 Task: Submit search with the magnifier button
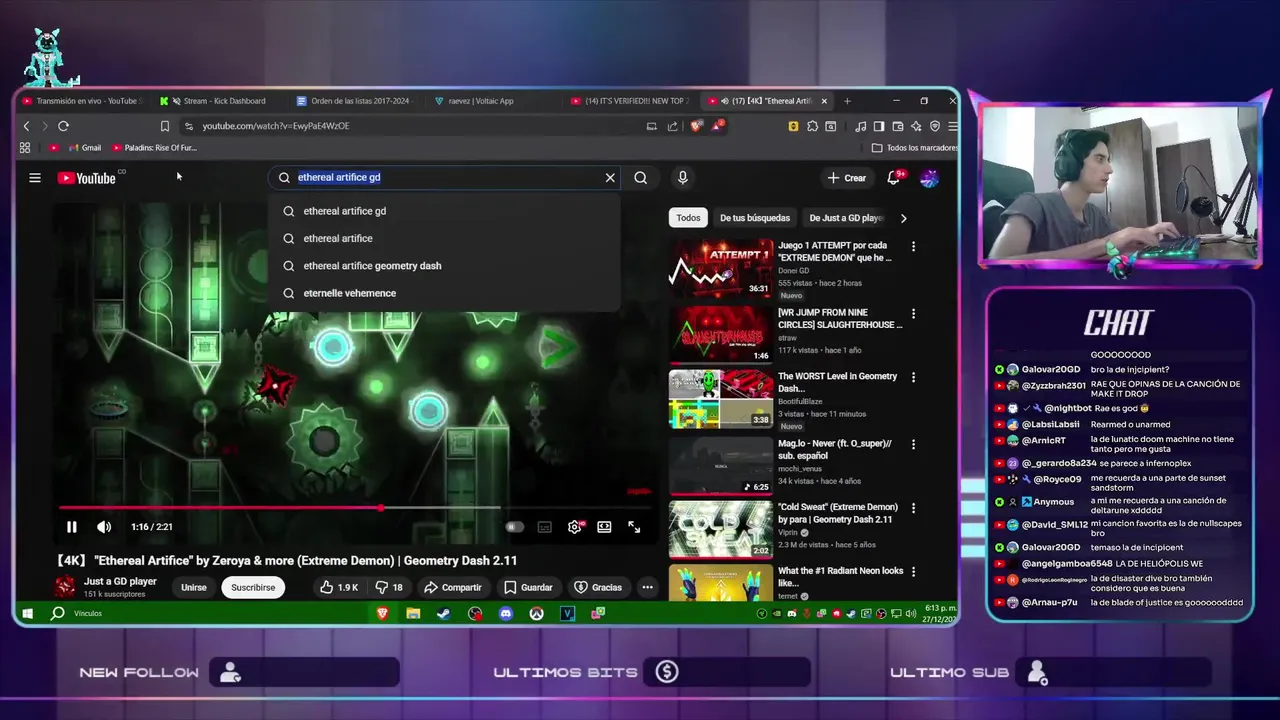pos(640,178)
